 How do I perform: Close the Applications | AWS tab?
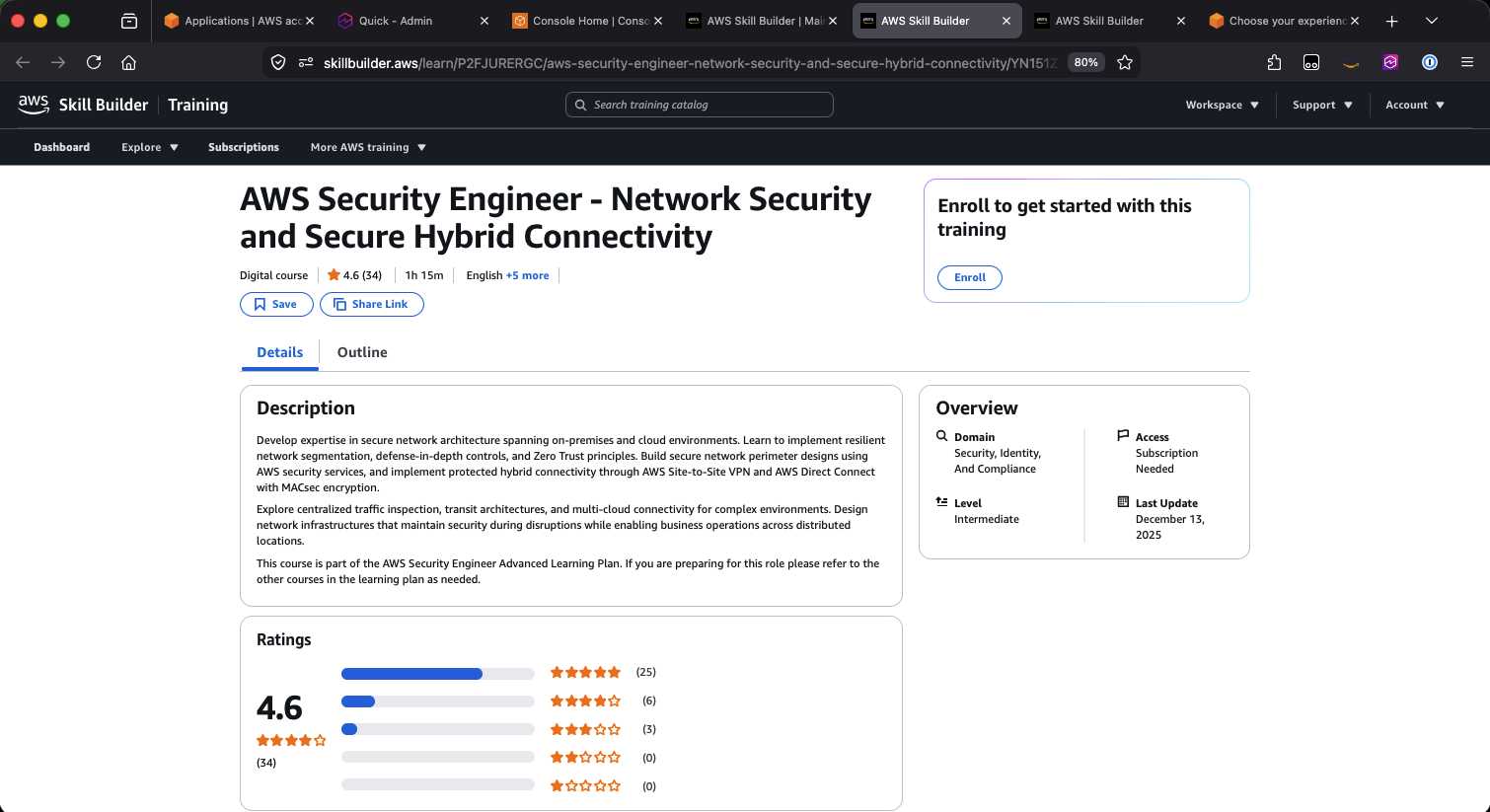310,21
